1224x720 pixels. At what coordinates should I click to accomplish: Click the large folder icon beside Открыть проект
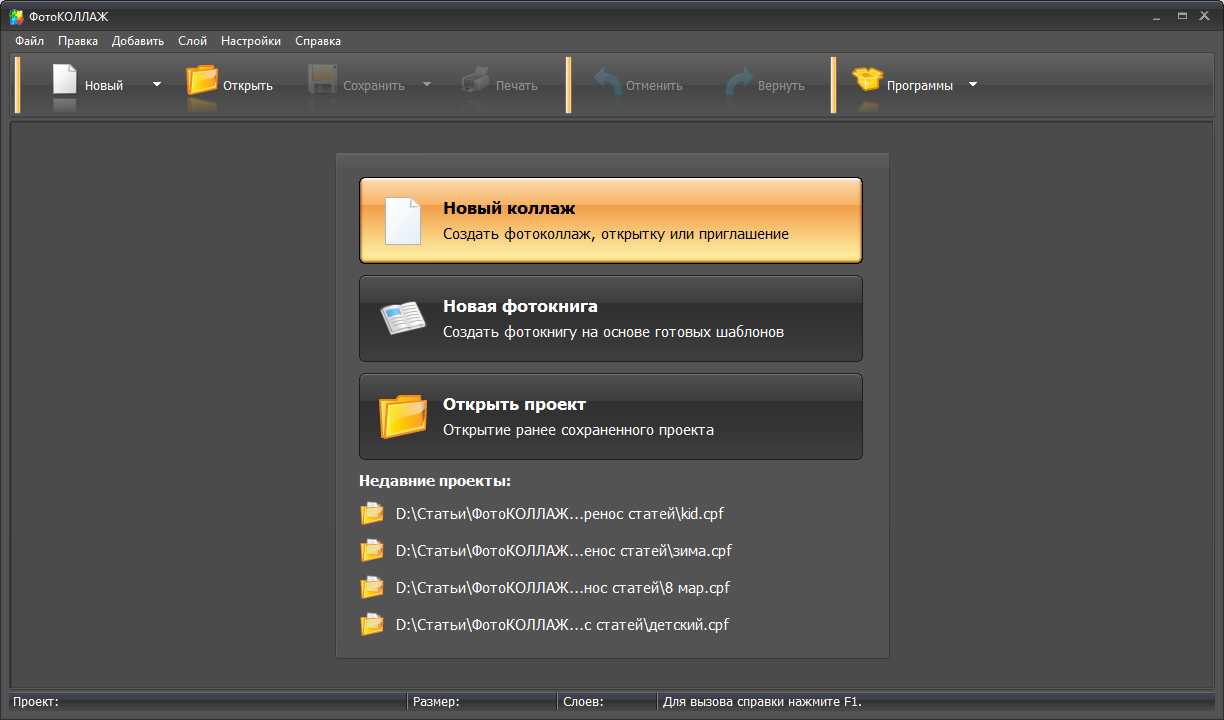tap(402, 416)
